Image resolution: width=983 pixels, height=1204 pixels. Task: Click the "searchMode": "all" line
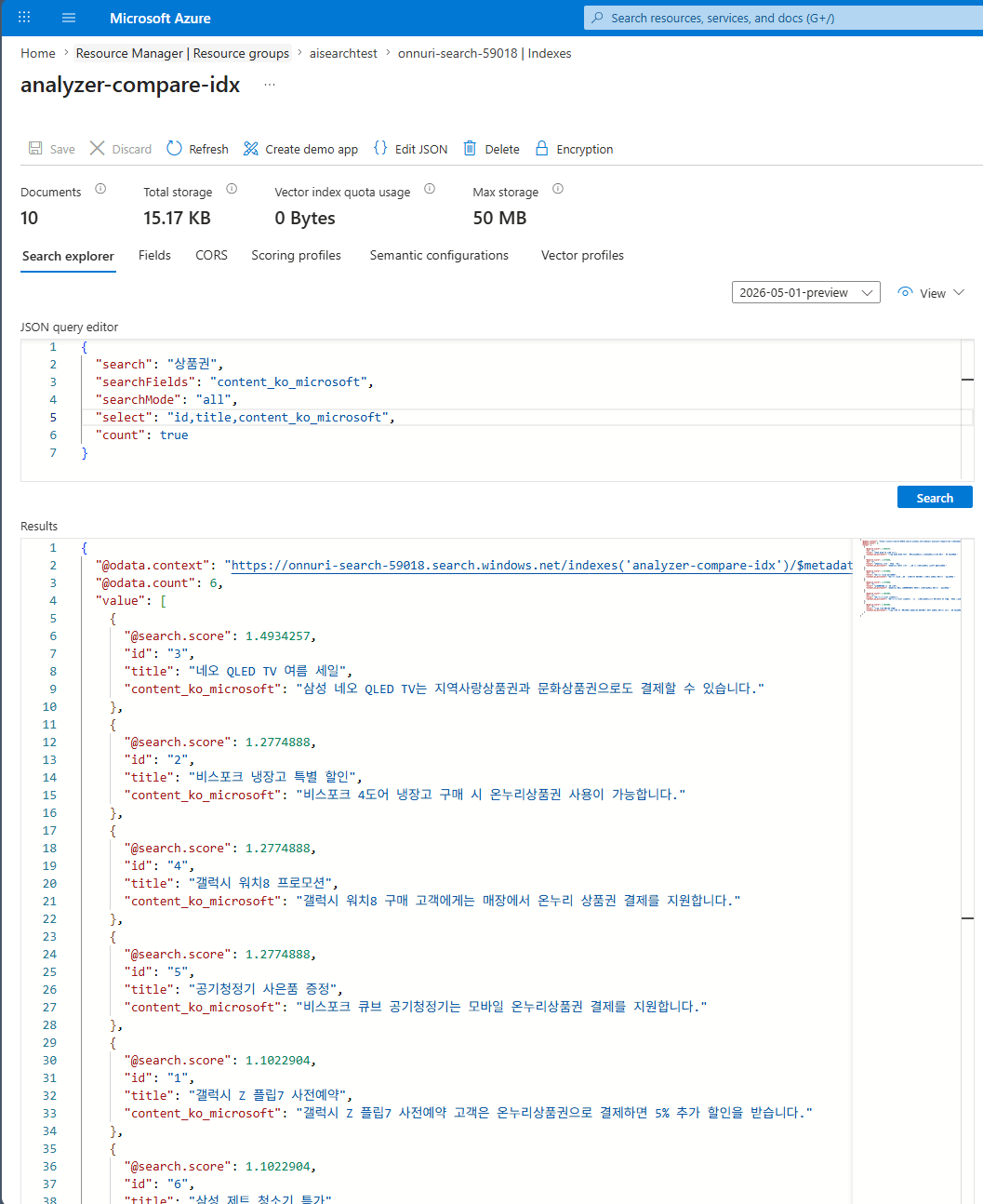(166, 399)
